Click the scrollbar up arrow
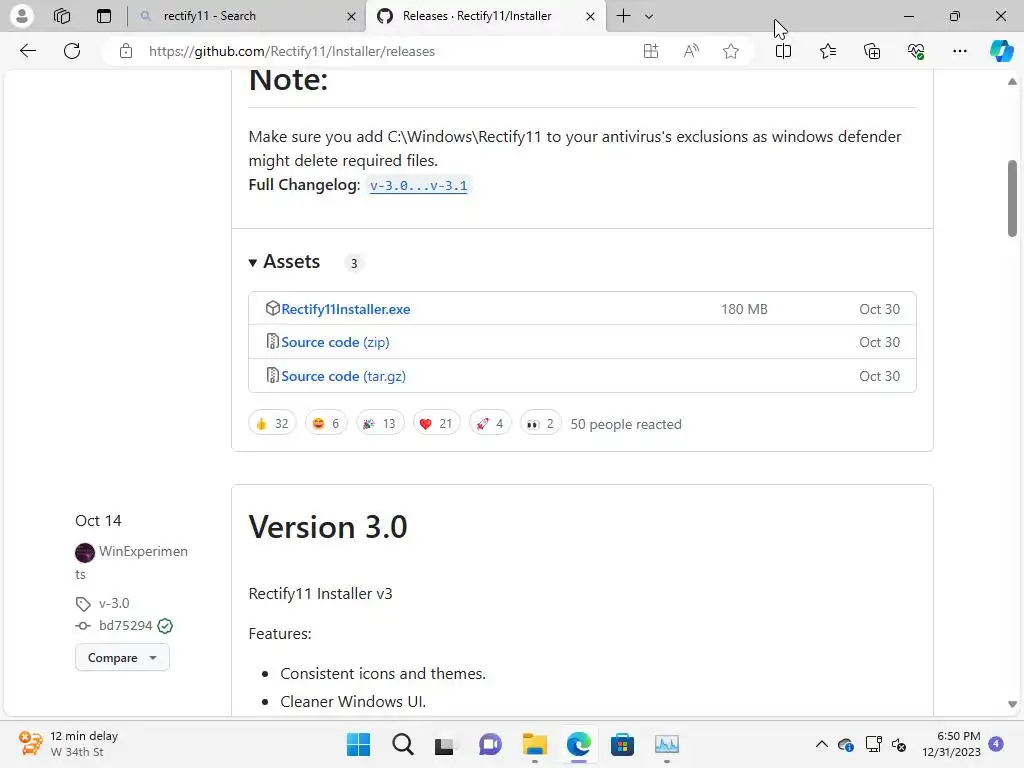 (1012, 82)
